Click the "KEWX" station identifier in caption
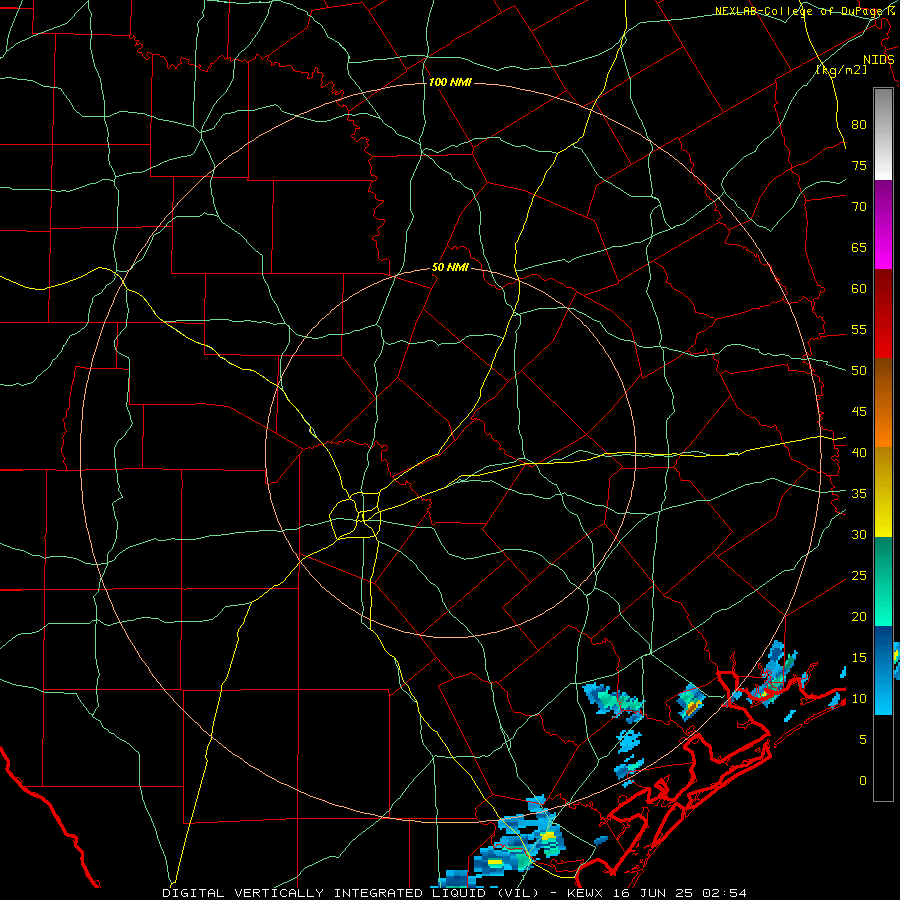The image size is (900, 900). point(589,893)
